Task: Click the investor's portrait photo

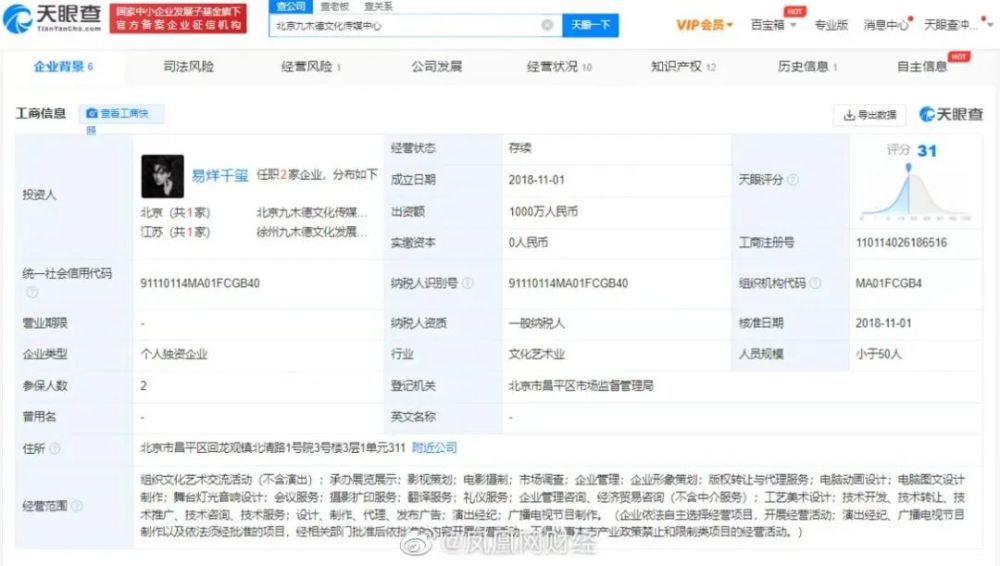Action: [163, 176]
